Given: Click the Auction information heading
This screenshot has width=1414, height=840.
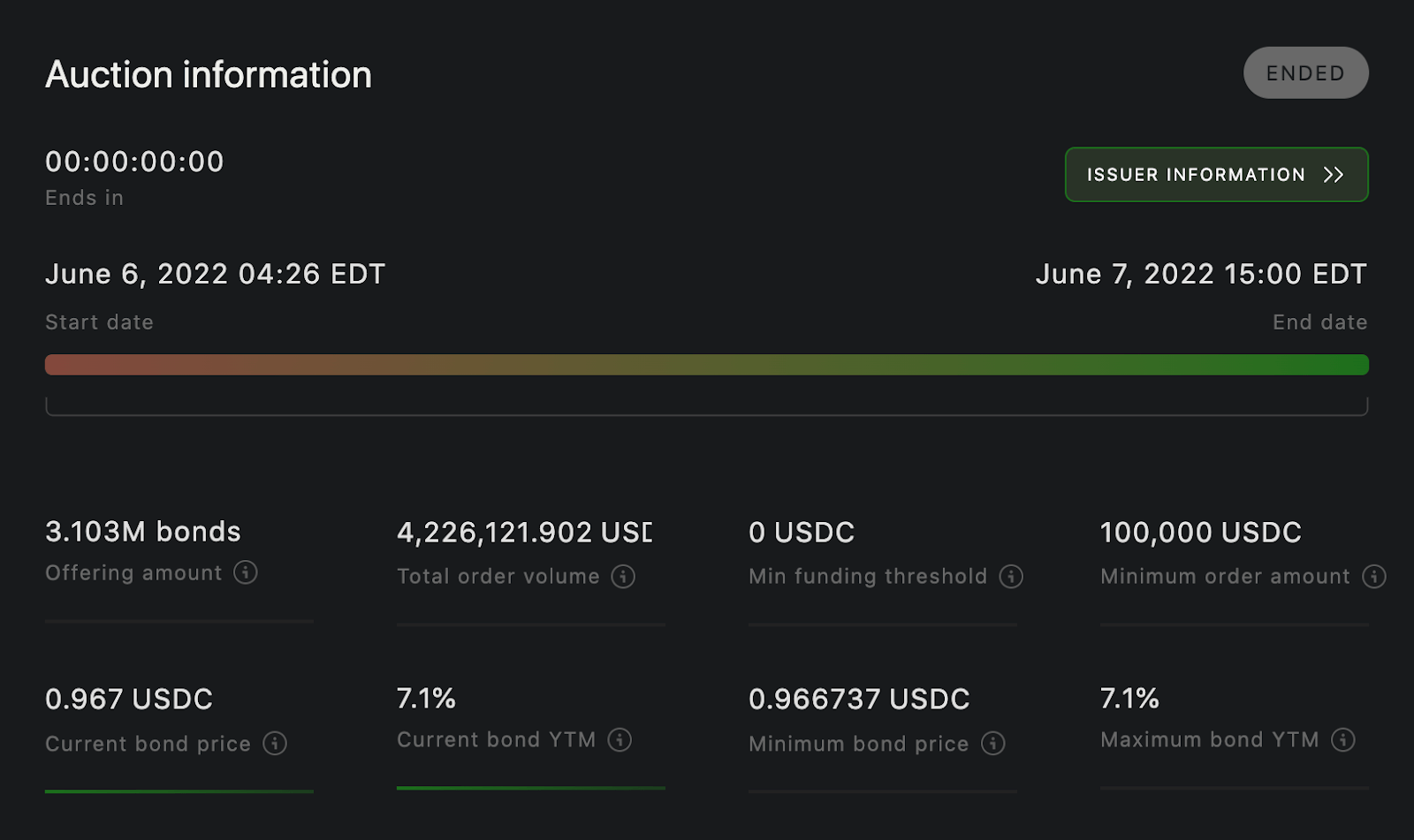Looking at the screenshot, I should coord(209,74).
